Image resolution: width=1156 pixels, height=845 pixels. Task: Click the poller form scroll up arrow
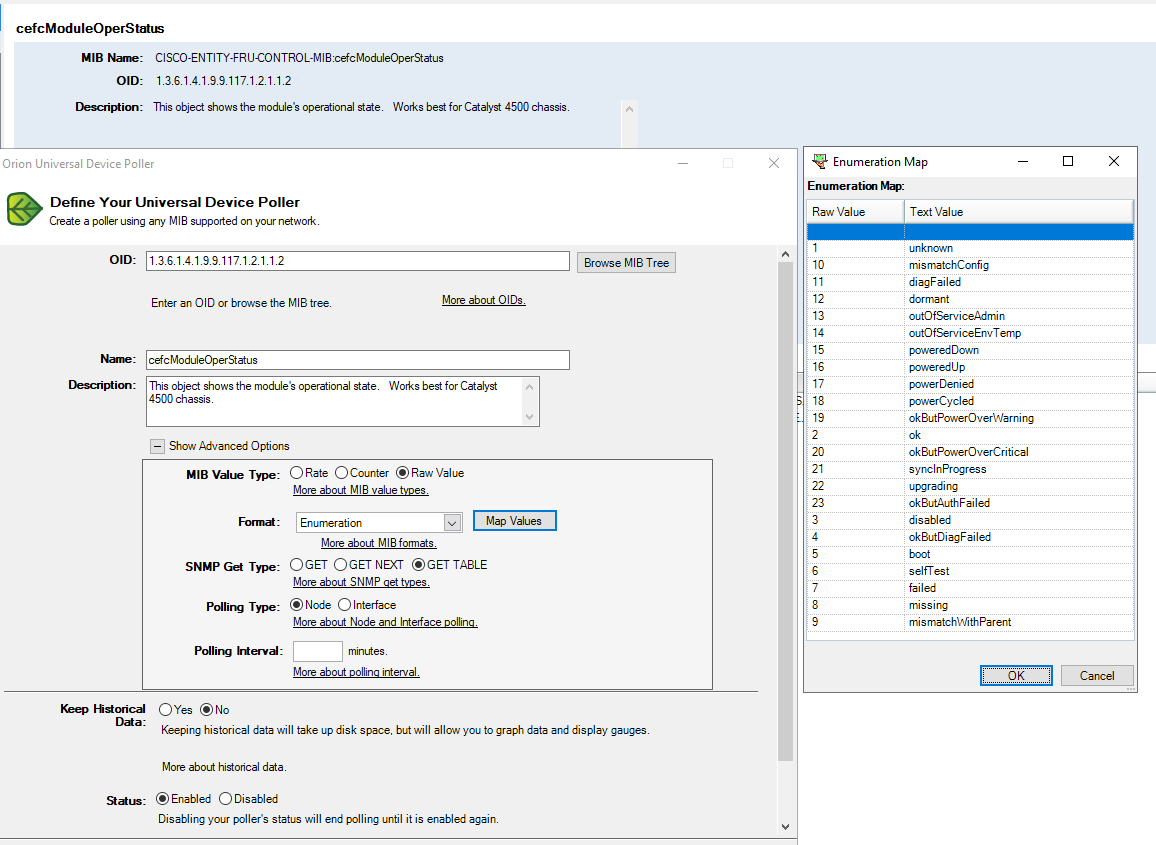pyautogui.click(x=785, y=254)
